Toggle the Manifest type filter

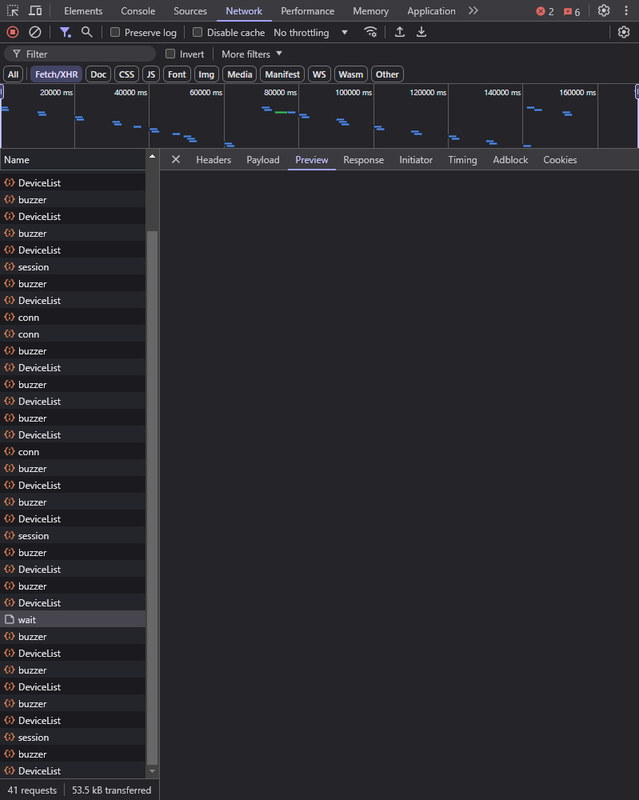(282, 74)
